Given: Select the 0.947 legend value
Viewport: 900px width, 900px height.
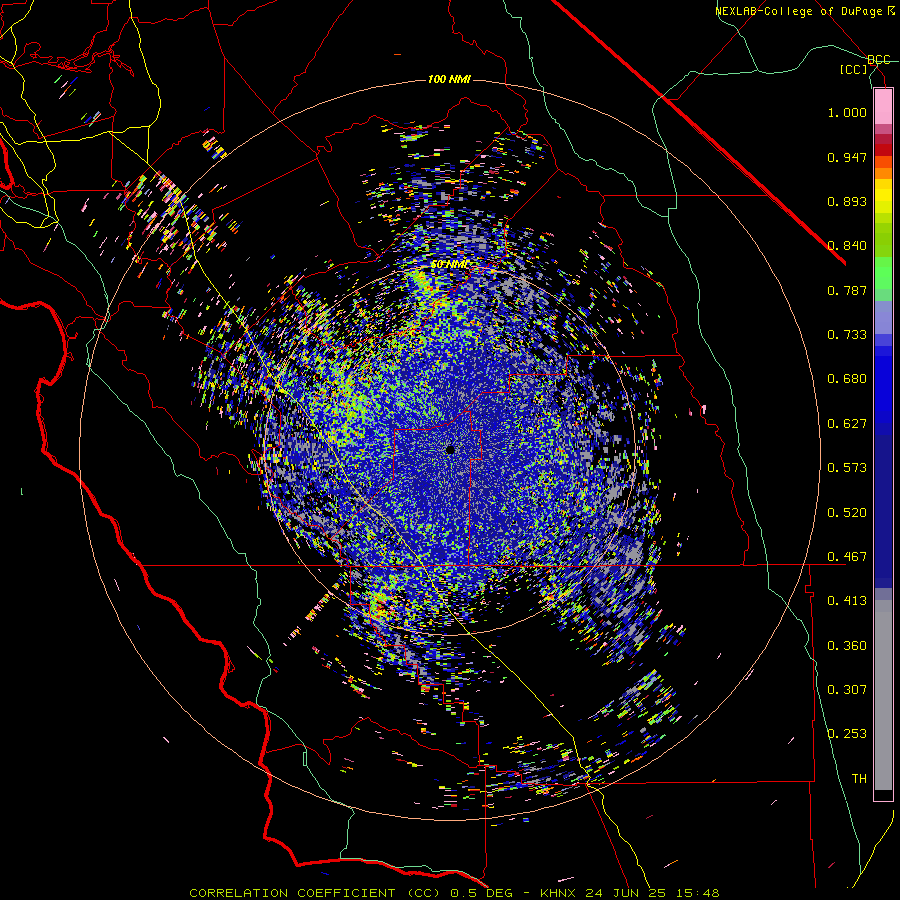Looking at the screenshot, I should (x=847, y=157).
